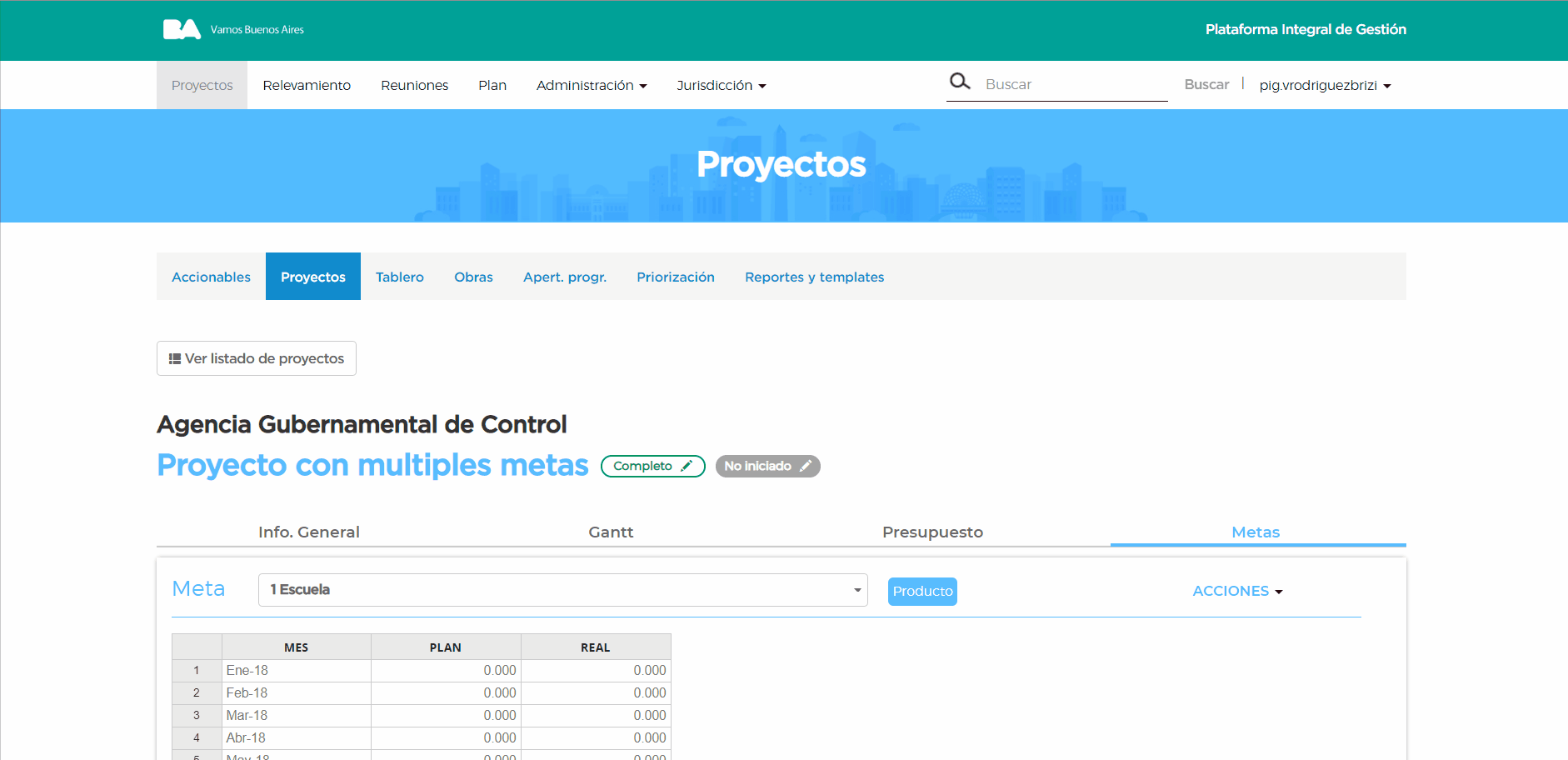Open the pig.vrodriguezbrizi user menu
1568x760 pixels.
(1325, 85)
